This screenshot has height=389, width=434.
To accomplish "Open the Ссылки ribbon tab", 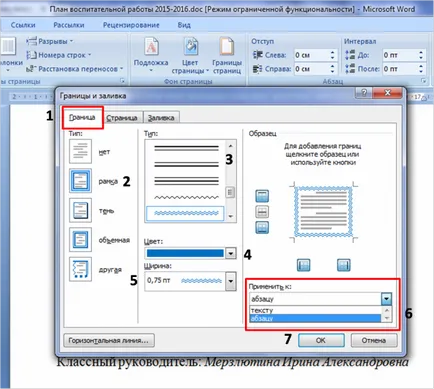I will pyautogui.click(x=23, y=25).
